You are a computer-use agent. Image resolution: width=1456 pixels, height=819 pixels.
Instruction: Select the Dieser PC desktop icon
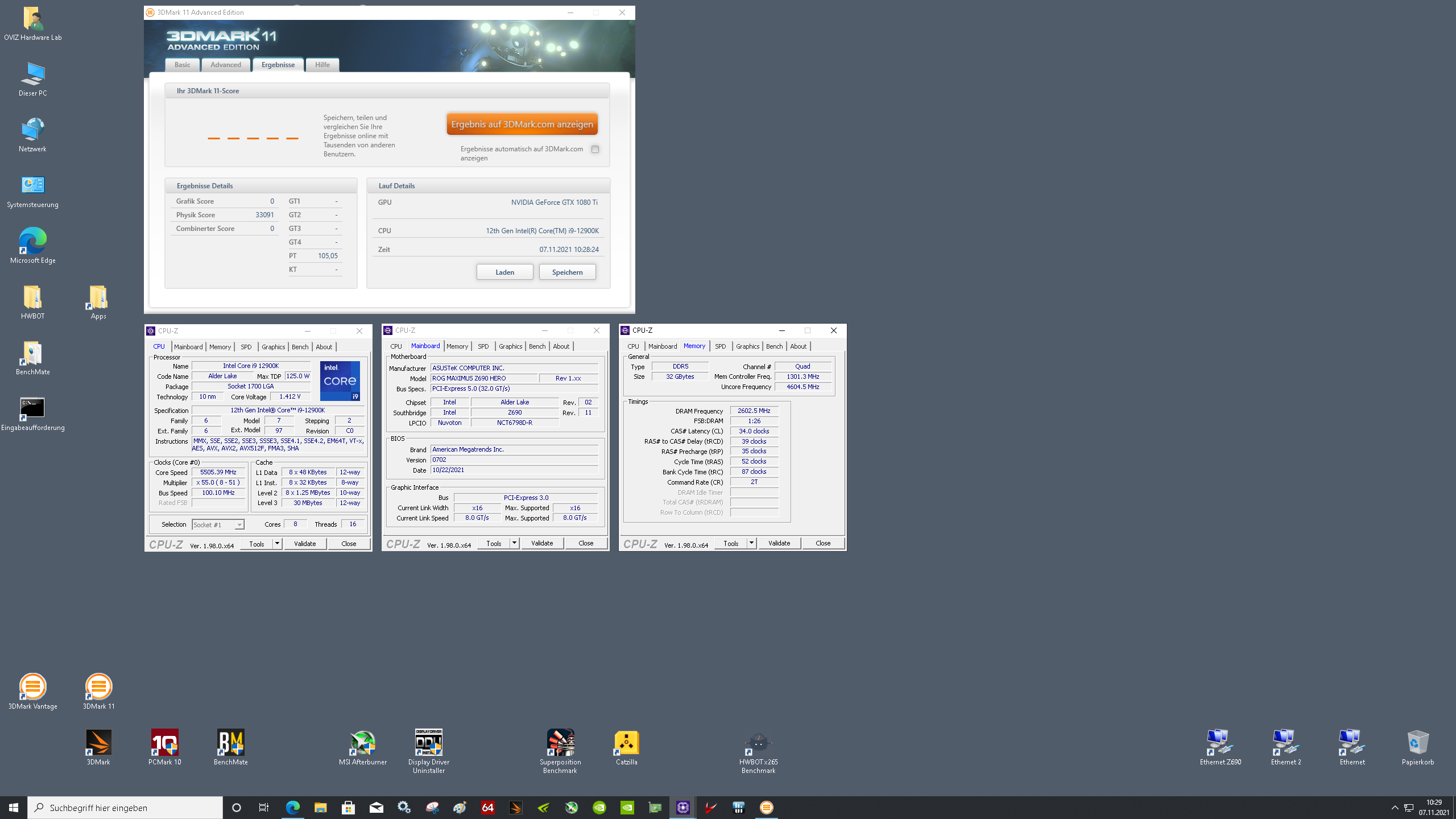tap(32, 79)
